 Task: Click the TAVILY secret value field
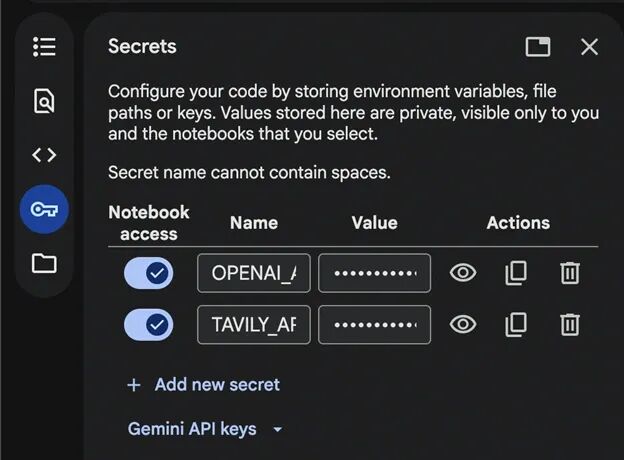pos(374,325)
